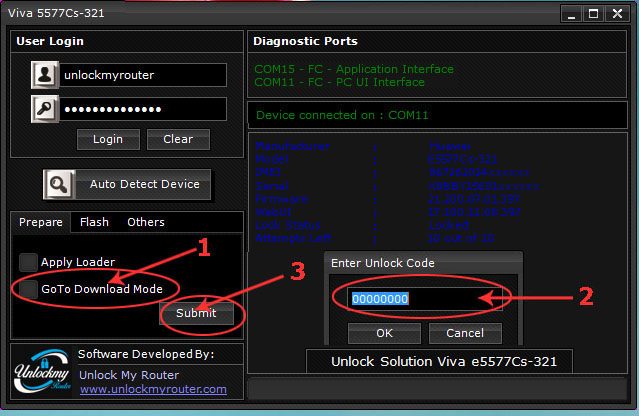Tick the GoTo Download Mode checkbox
Image resolution: width=639 pixels, height=416 pixels.
pos(28,289)
